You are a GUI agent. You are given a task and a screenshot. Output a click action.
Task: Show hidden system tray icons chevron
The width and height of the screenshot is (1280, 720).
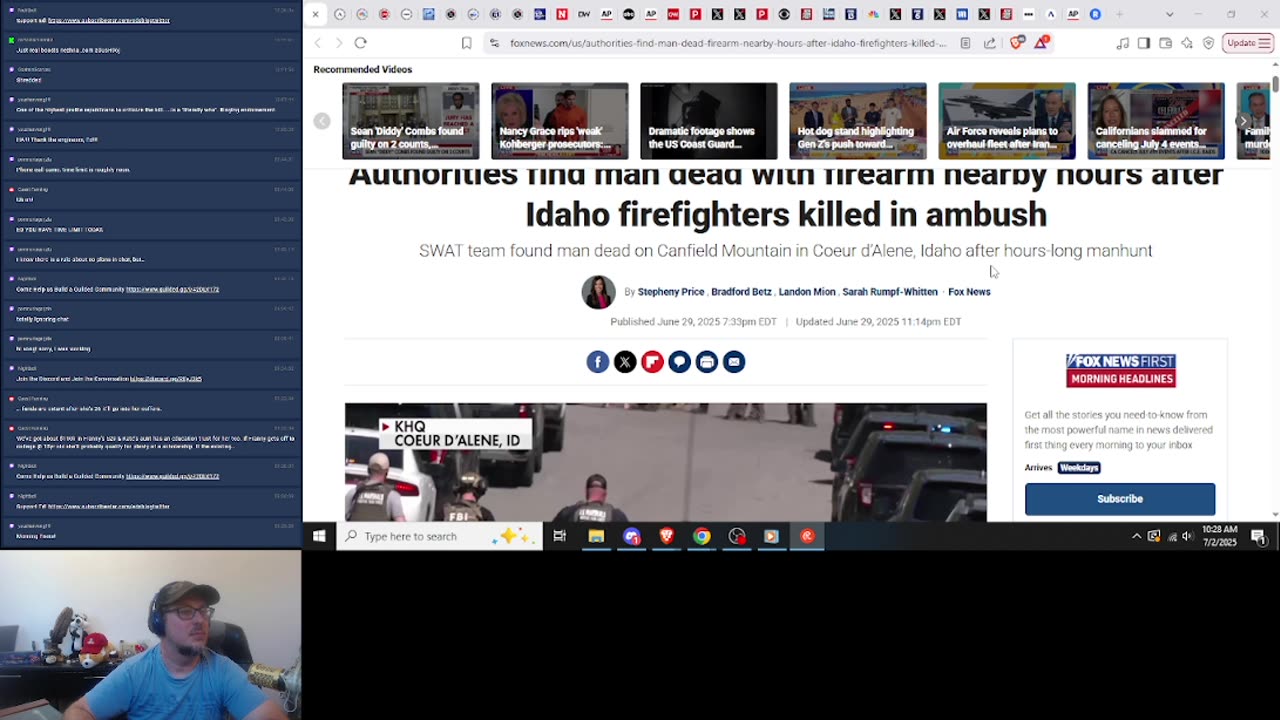click(x=1136, y=536)
